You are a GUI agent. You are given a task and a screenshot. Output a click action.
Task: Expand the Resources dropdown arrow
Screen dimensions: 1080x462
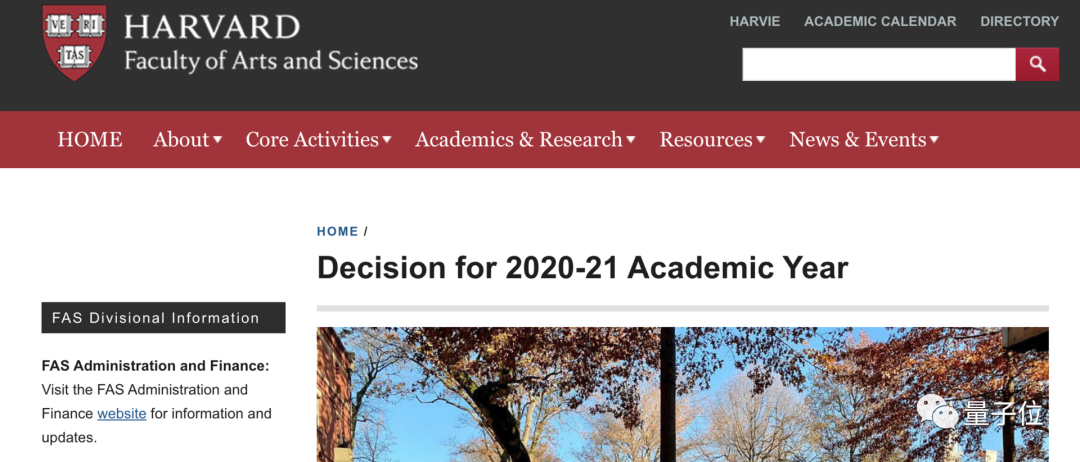[760, 140]
